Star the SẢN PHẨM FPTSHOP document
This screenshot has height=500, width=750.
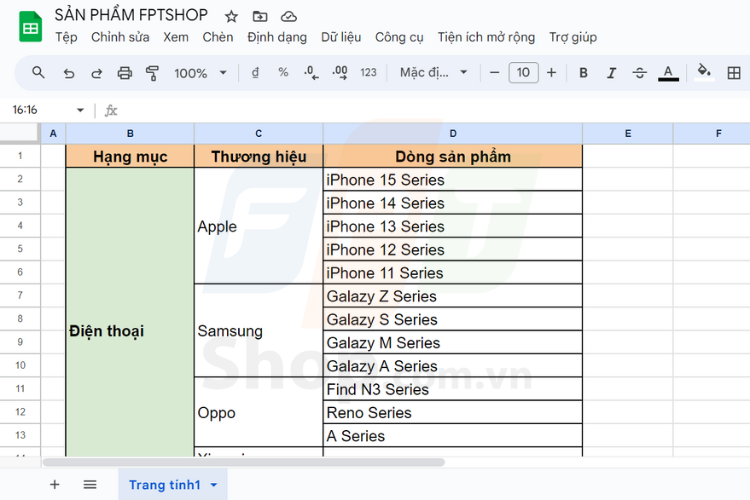click(232, 17)
